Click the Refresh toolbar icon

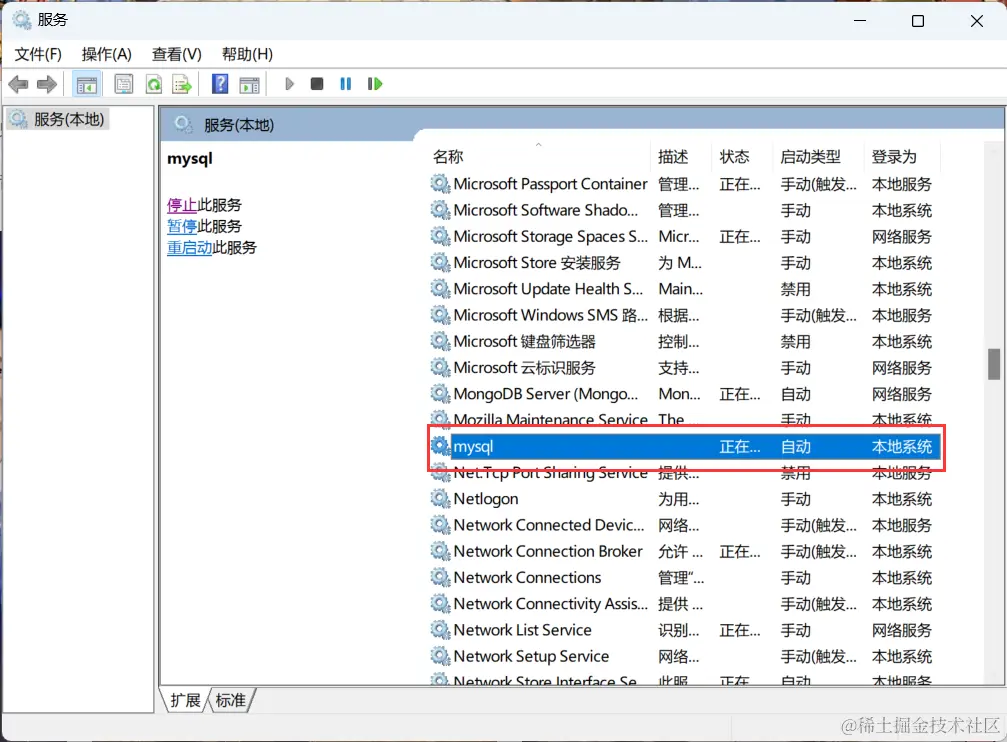click(x=153, y=84)
